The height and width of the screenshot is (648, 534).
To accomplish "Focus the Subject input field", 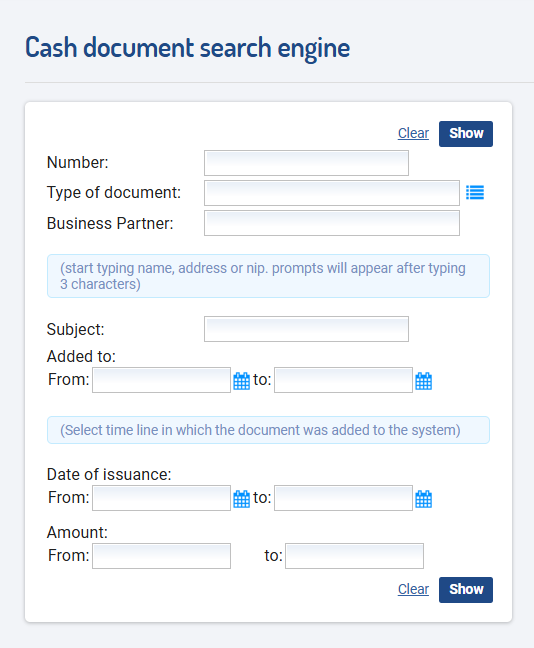I will [x=306, y=329].
